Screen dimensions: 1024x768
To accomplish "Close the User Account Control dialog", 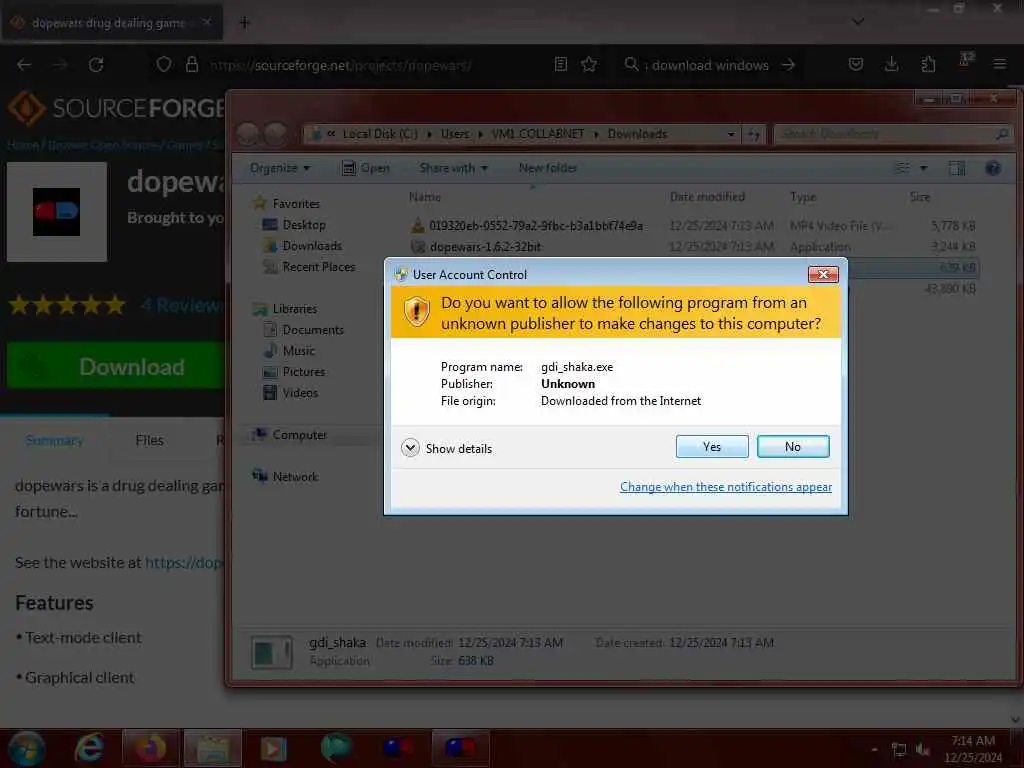I will click(x=823, y=274).
